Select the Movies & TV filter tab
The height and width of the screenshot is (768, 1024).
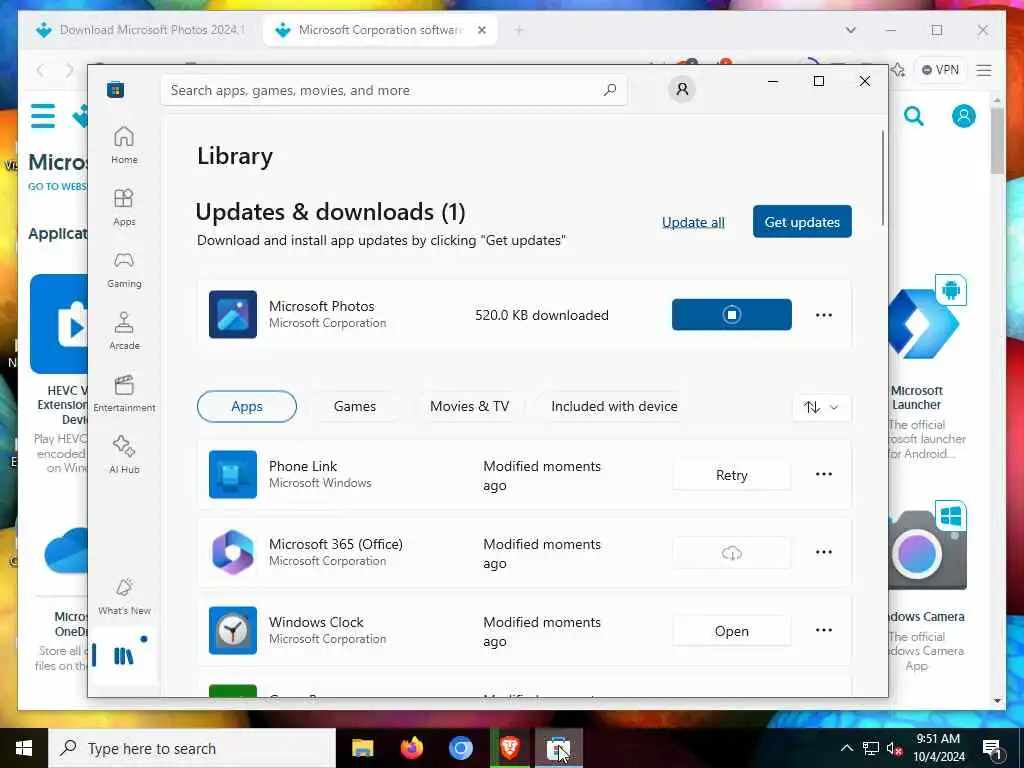pyautogui.click(x=469, y=406)
